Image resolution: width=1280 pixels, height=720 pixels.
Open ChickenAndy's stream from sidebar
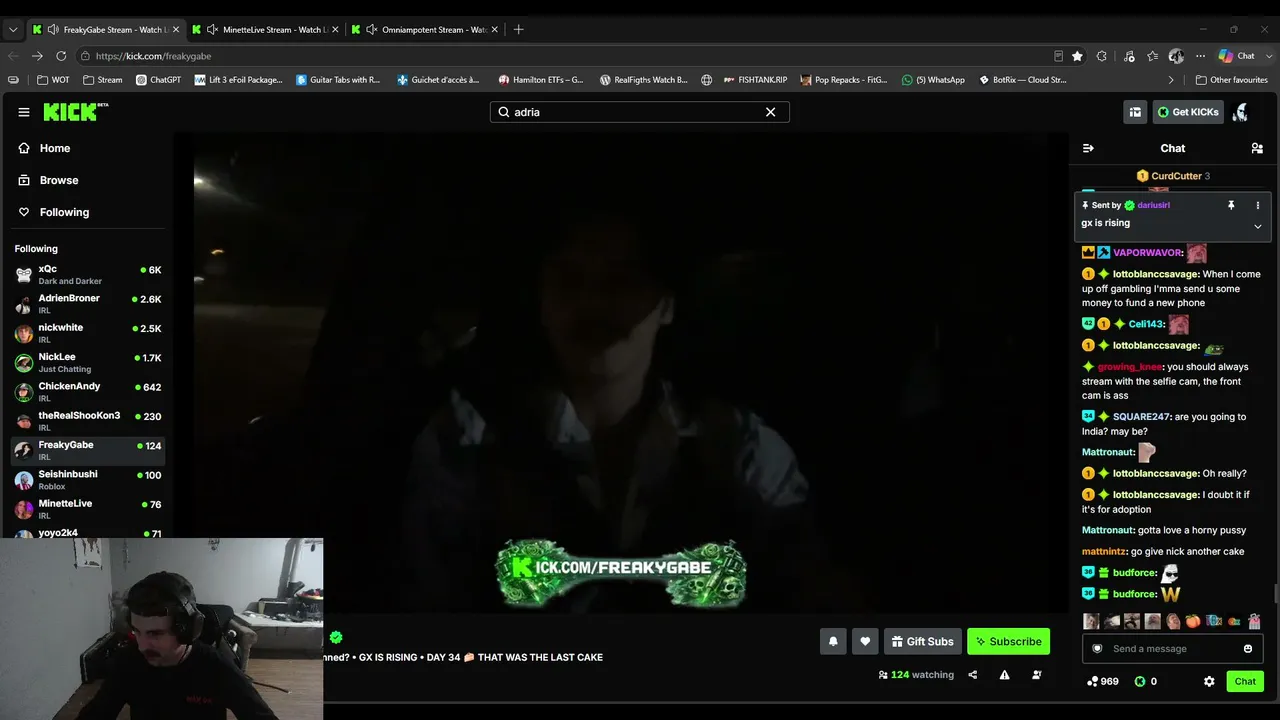tap(88, 391)
